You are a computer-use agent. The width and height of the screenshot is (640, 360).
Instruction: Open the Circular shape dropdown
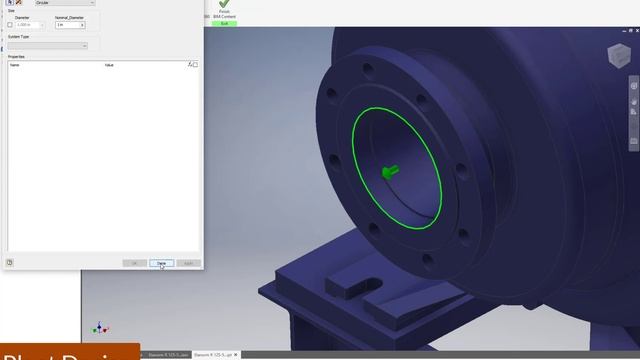coord(65,2)
